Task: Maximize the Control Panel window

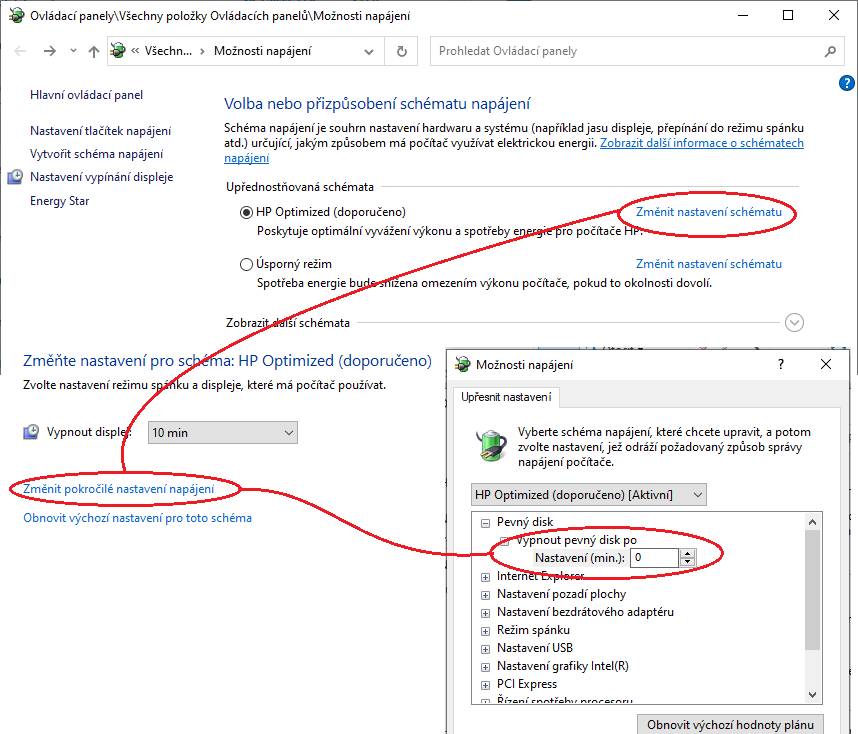Action: tap(788, 15)
